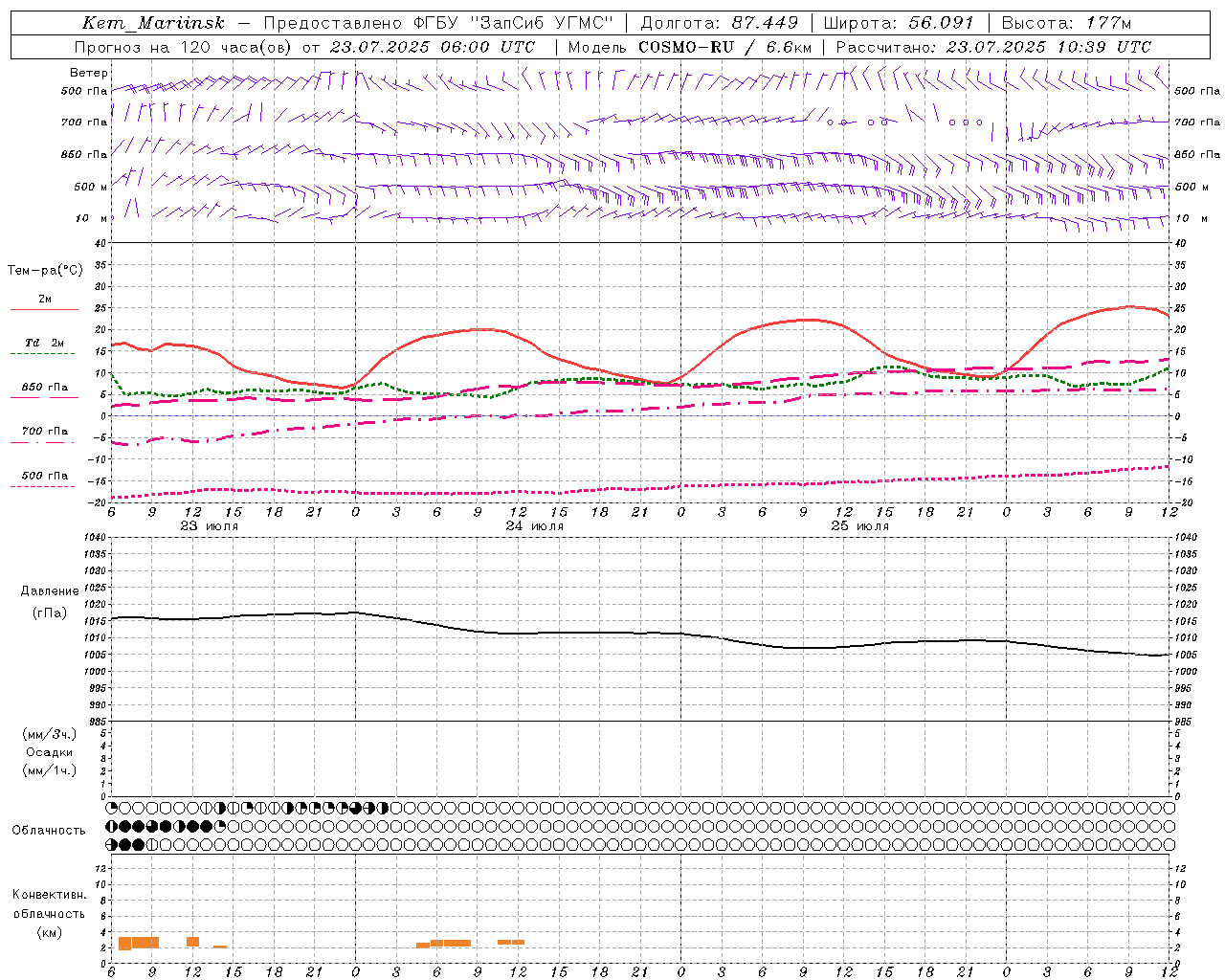Image resolution: width=1225 pixels, height=980 pixels.
Task: Click the right-side 700 гПа wind level label
Action: [1197, 122]
